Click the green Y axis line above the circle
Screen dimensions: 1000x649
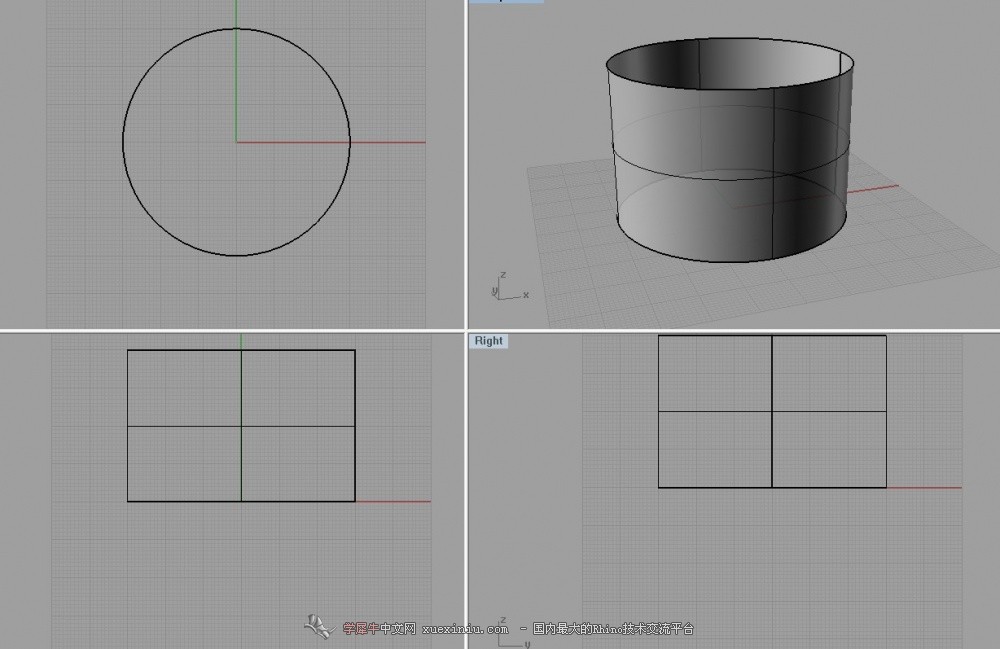237,14
